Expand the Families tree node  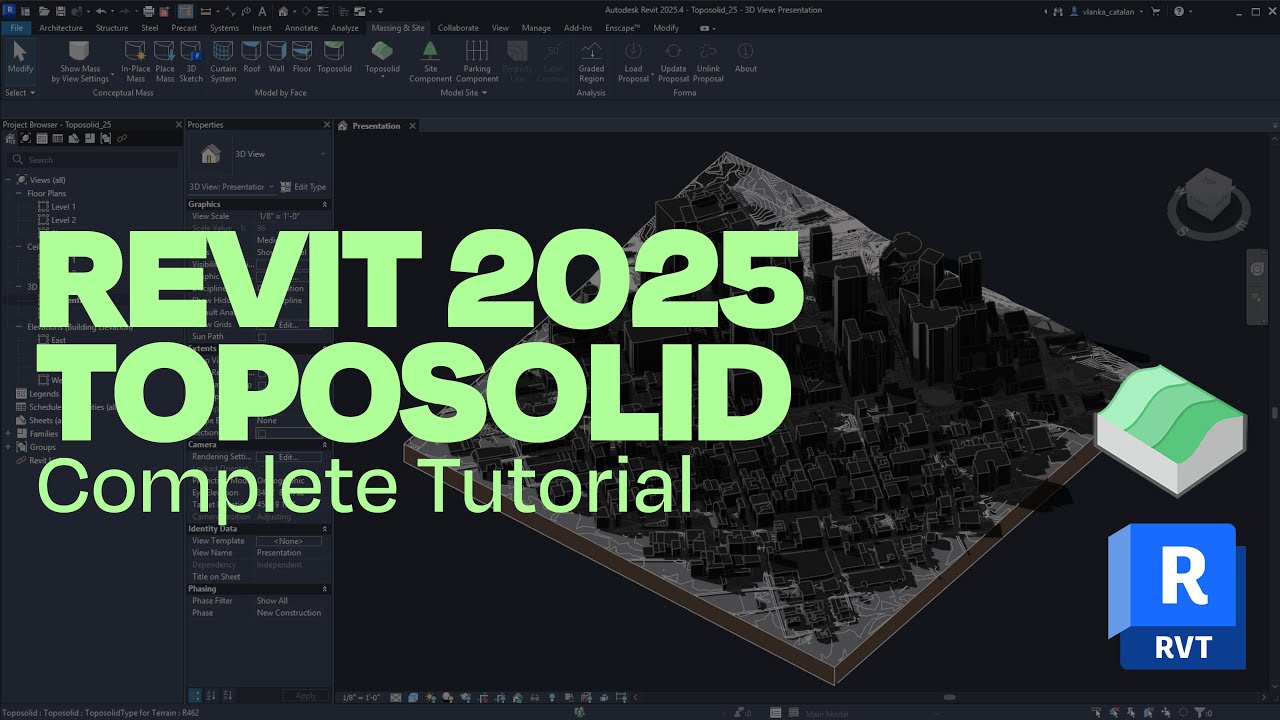[x=8, y=434]
